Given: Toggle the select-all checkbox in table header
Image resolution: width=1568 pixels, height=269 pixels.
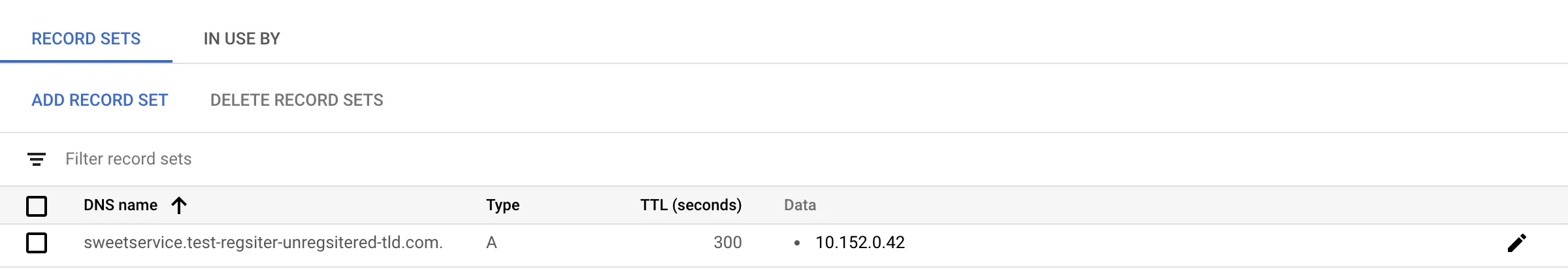Looking at the screenshot, I should 37,206.
